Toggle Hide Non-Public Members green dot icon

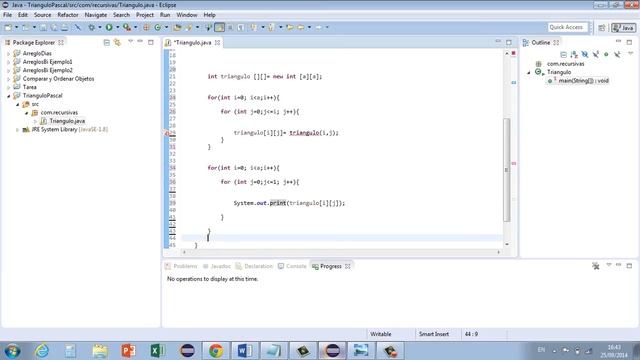606,54
